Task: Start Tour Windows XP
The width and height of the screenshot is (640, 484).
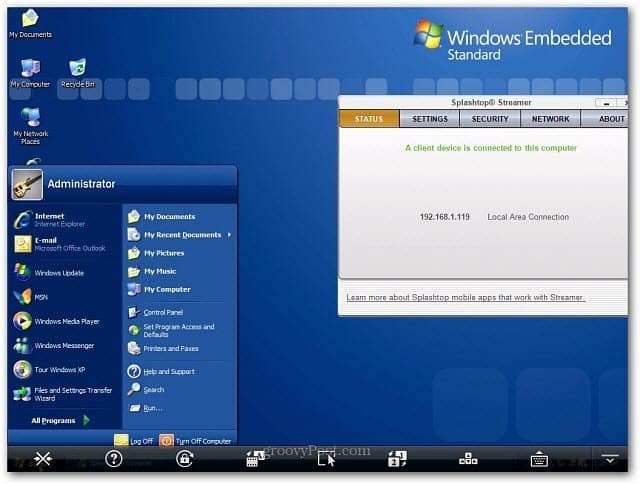Action: [x=49, y=369]
